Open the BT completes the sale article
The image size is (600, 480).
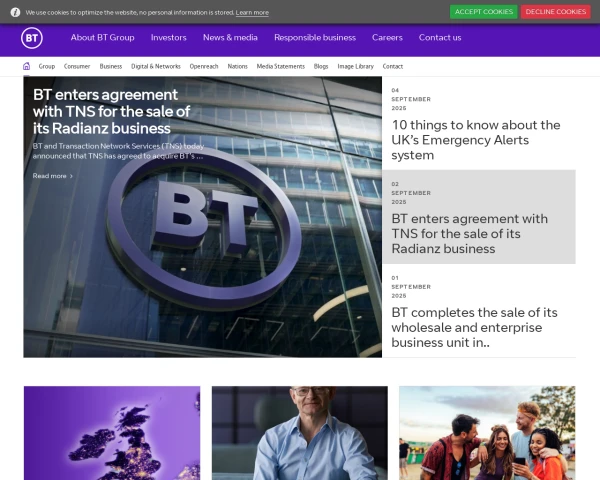pyautogui.click(x=474, y=327)
